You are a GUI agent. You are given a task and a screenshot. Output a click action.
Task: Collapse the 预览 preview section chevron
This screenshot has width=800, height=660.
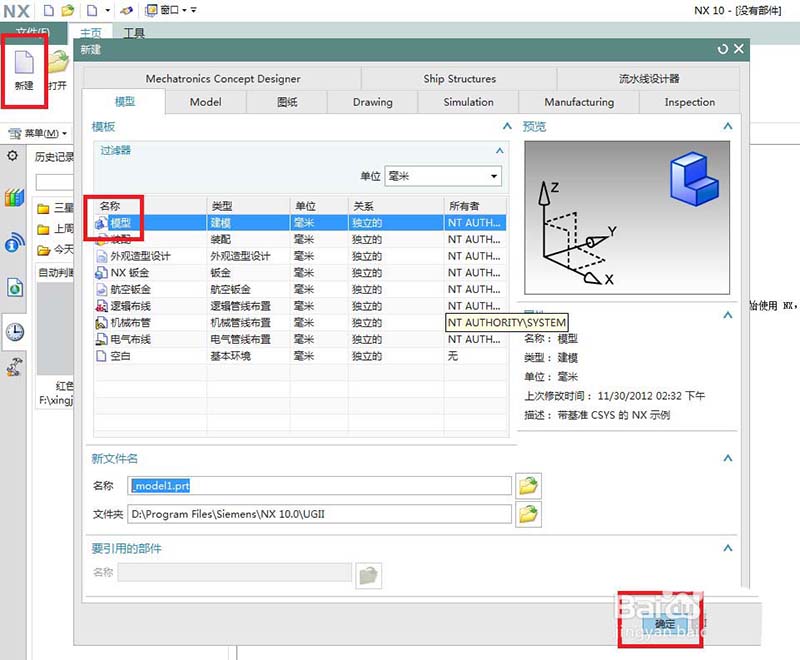tap(728, 126)
